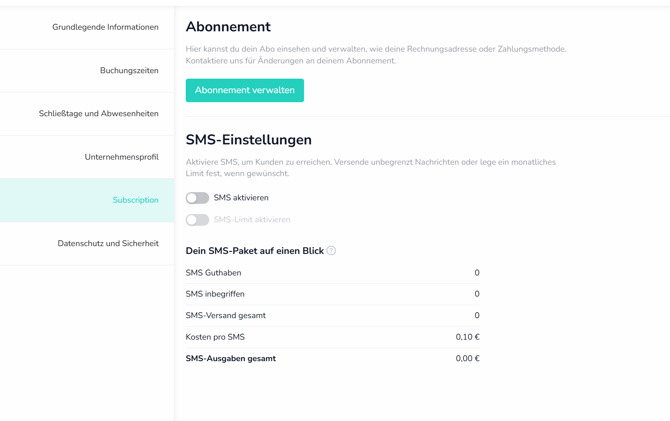Click the Abonnement section heading
Viewport: 670px width, 421px height.
click(228, 27)
